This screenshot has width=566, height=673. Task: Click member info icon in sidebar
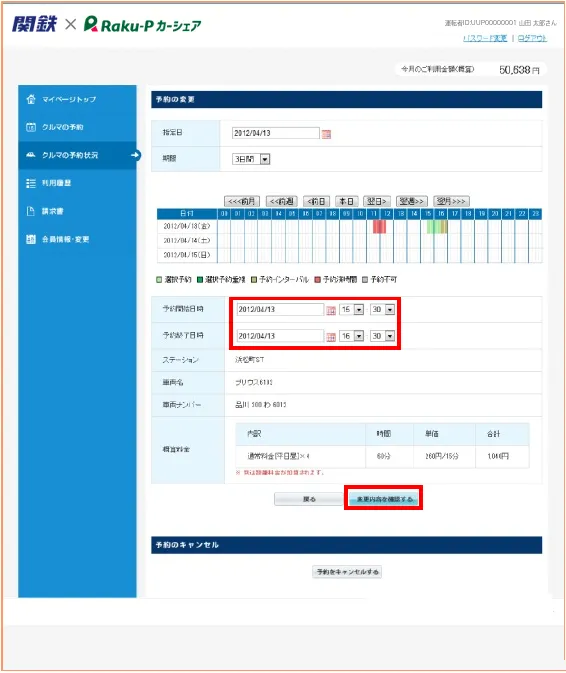(31, 239)
